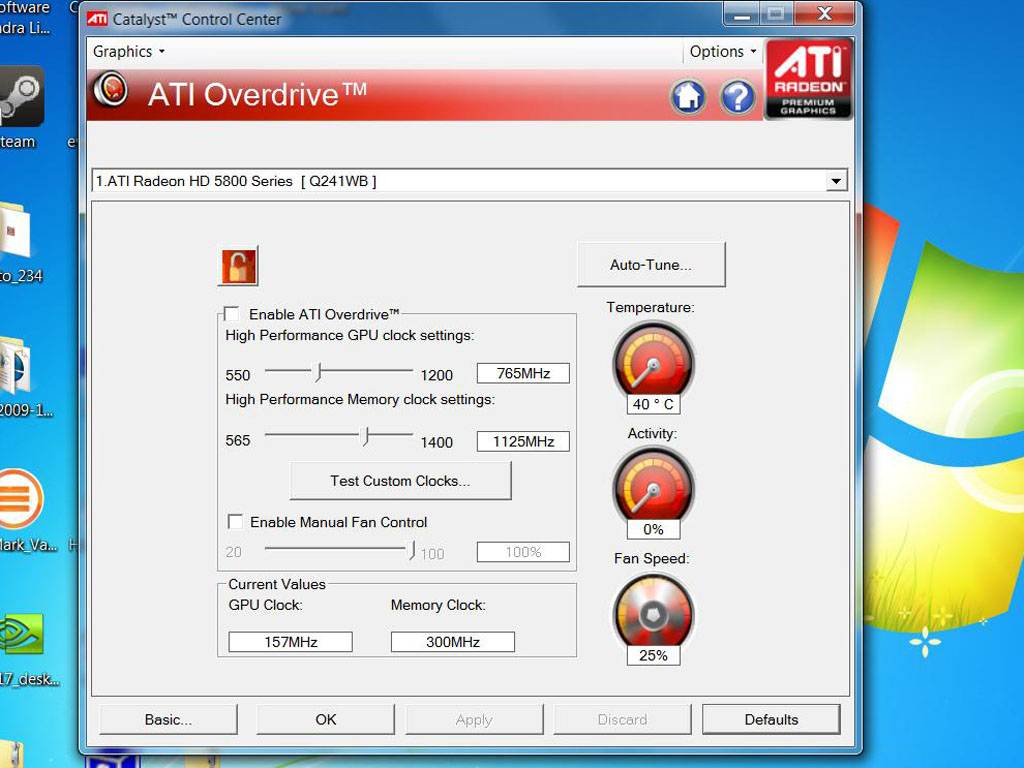Click the Memory clock slider handle
The width and height of the screenshot is (1024, 768).
point(366,437)
